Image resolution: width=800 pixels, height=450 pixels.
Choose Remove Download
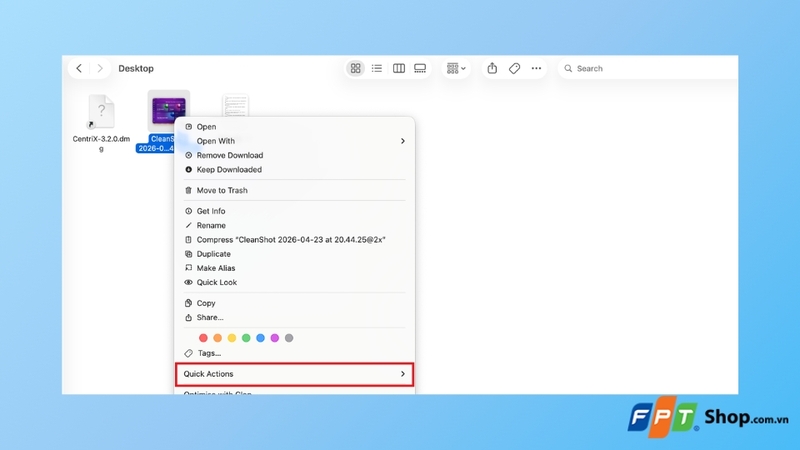tap(294, 155)
